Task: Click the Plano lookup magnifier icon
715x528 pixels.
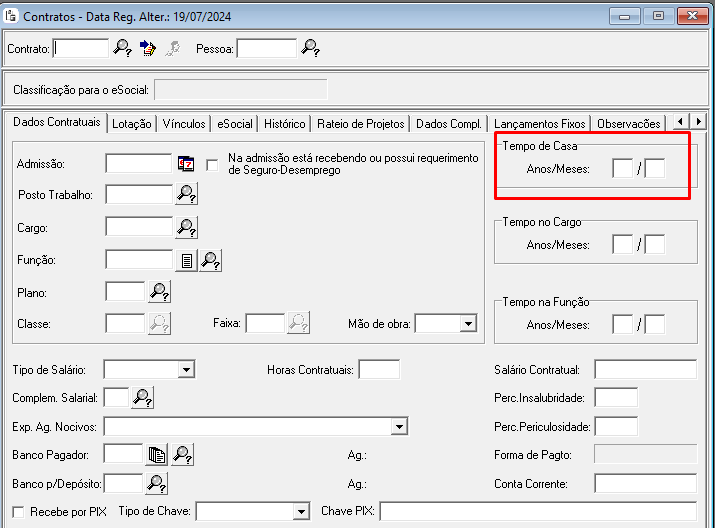Action: pos(159,292)
